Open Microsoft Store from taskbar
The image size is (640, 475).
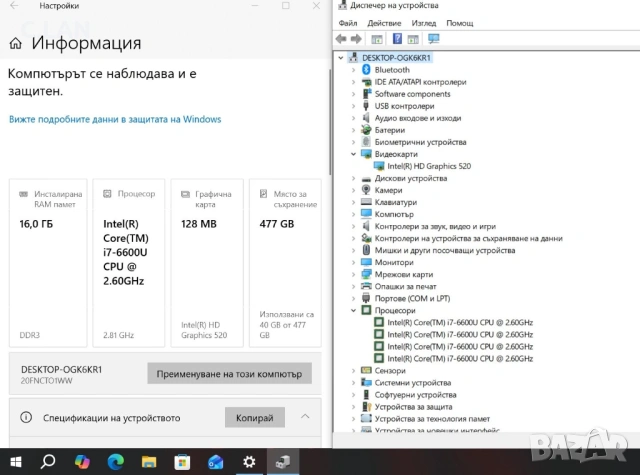coord(182,462)
